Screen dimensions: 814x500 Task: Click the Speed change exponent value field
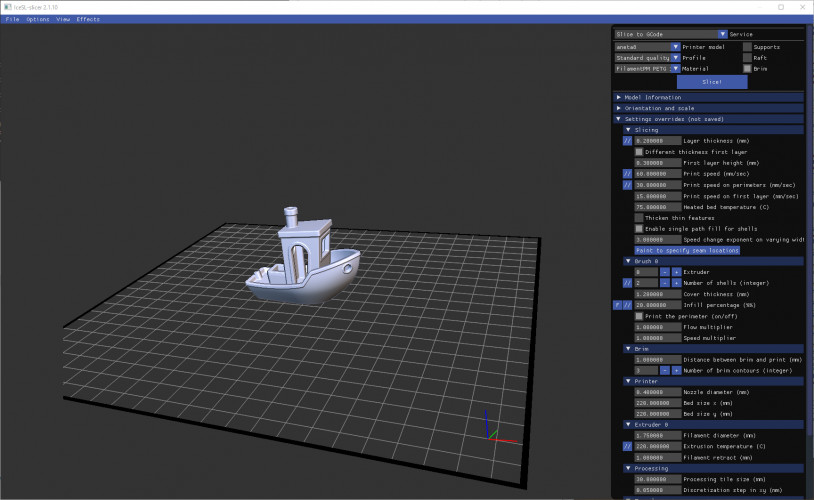[658, 240]
